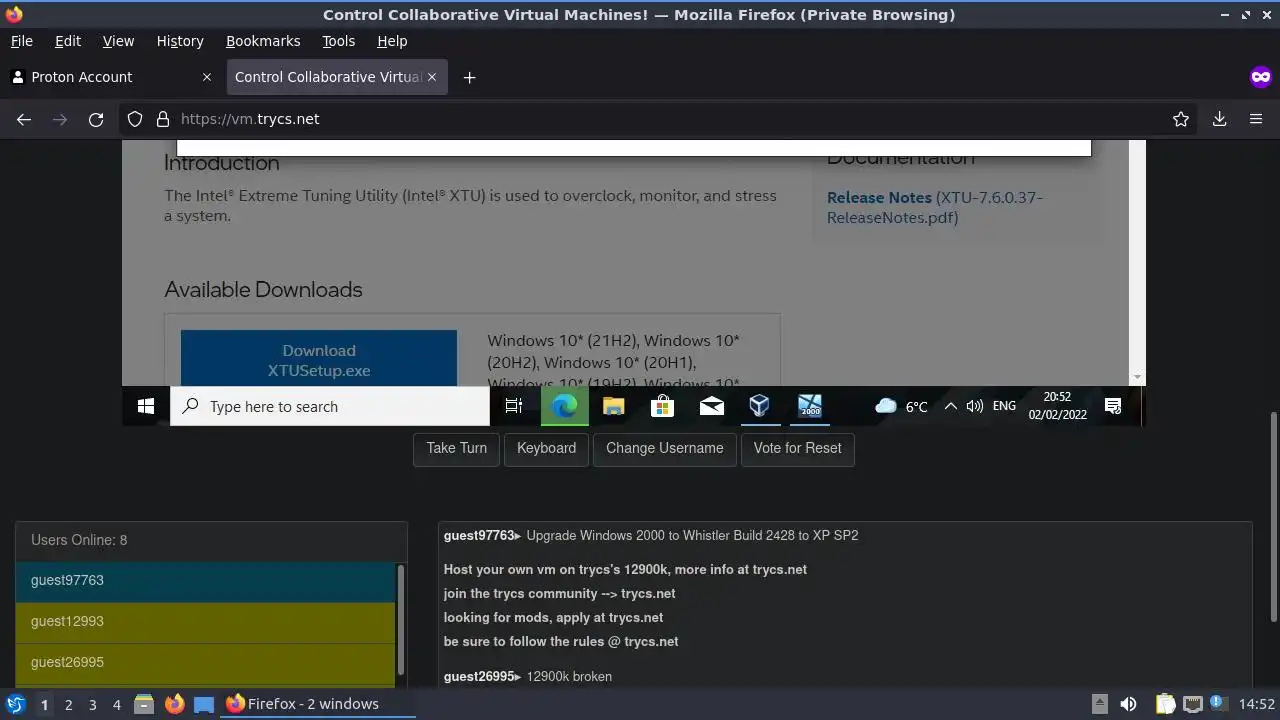Reload the current page

click(x=96, y=119)
